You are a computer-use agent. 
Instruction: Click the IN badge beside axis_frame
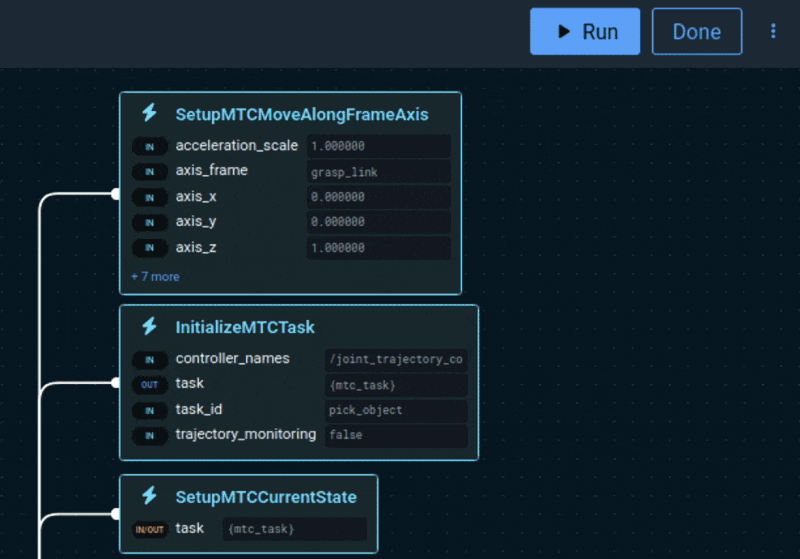(149, 171)
